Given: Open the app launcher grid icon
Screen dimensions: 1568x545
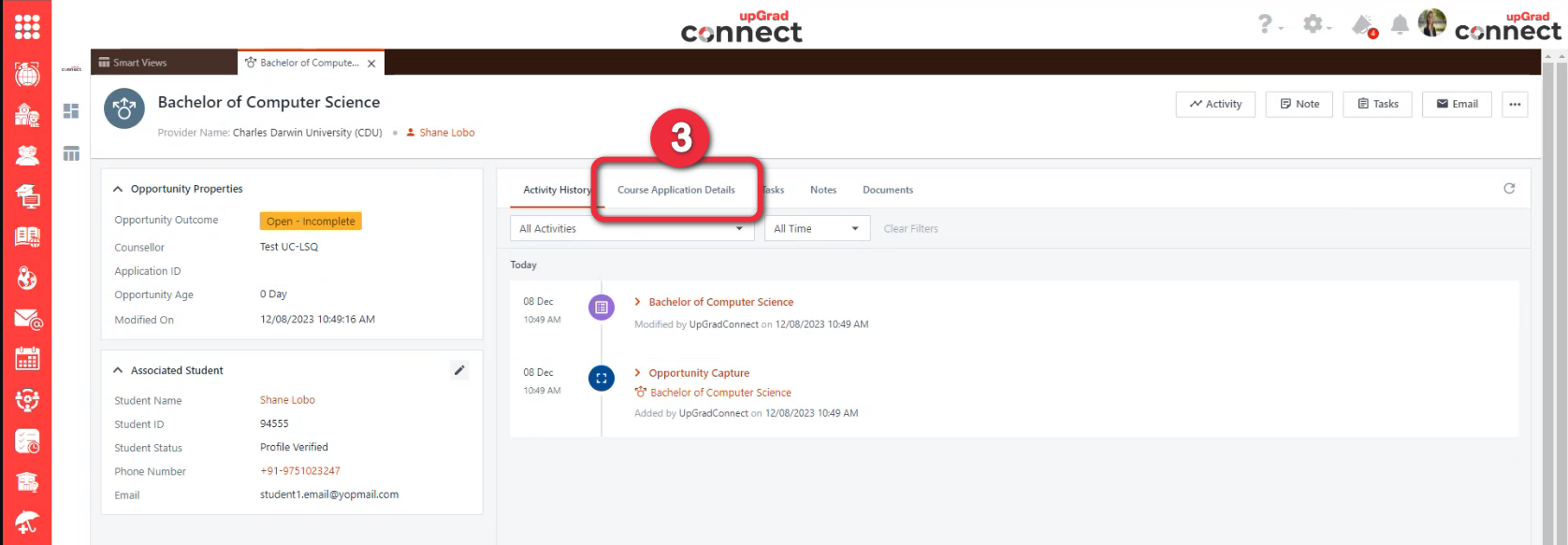Looking at the screenshot, I should click(27, 27).
